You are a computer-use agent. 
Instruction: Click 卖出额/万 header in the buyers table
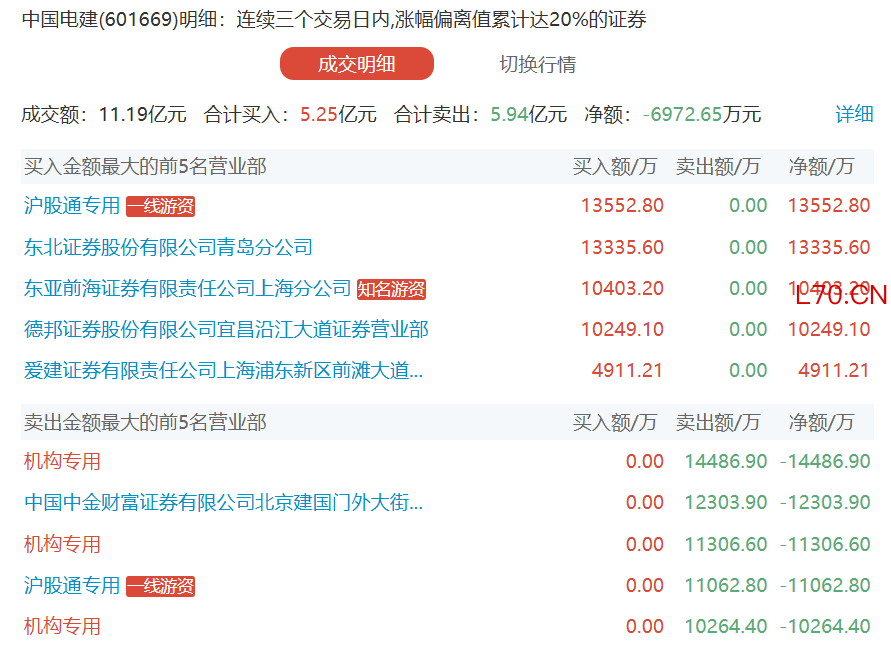pos(717,166)
